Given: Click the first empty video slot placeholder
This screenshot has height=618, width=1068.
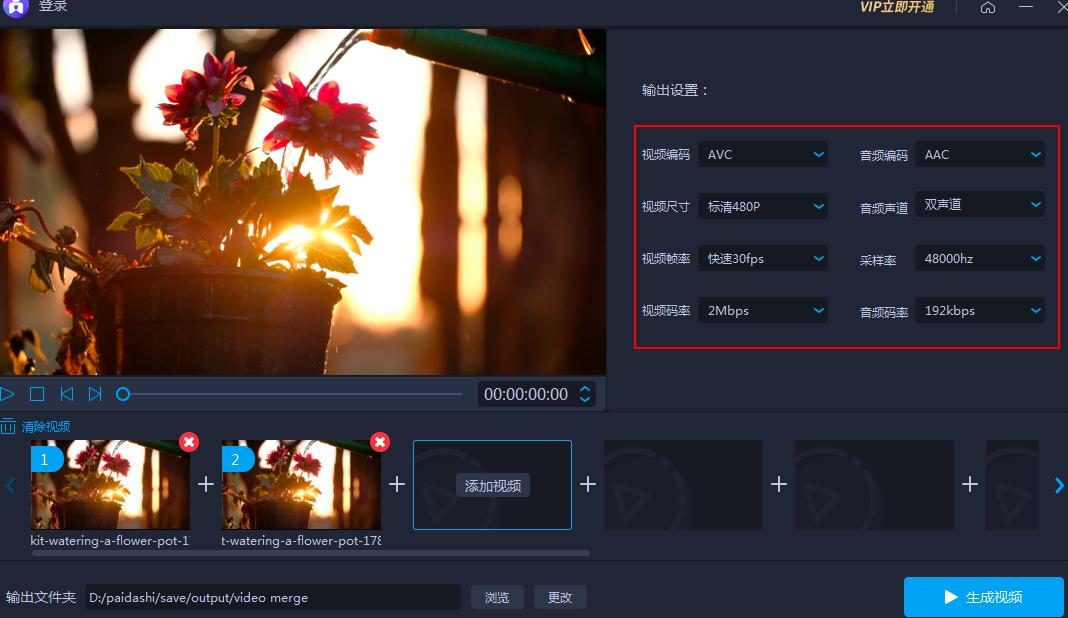Looking at the screenshot, I should (x=683, y=484).
